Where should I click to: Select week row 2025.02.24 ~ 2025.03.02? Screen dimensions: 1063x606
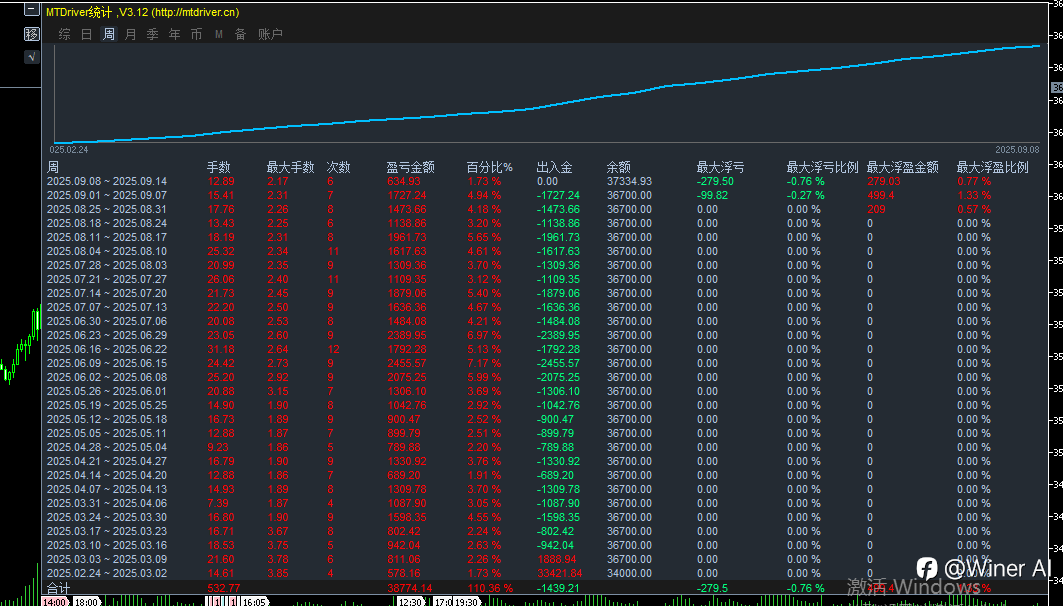click(106, 573)
